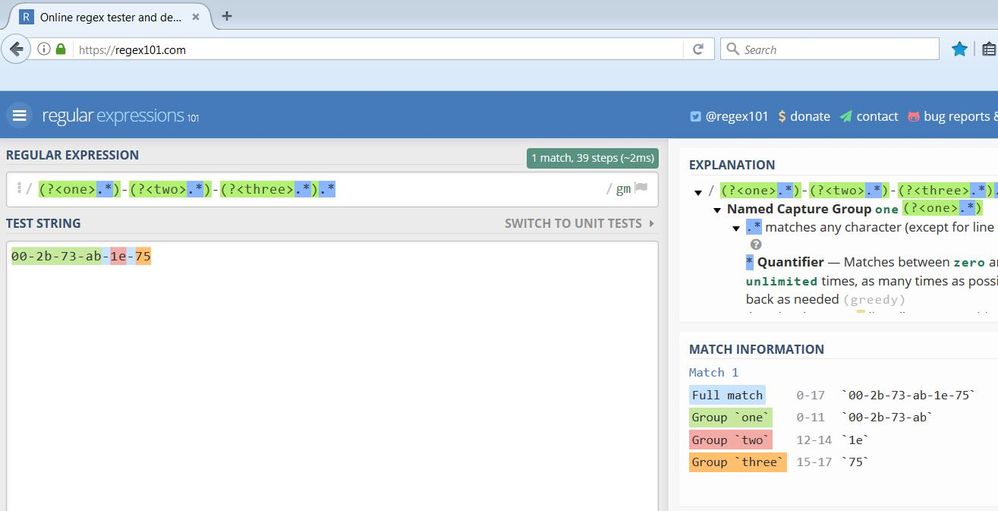This screenshot has height=511, width=998.
Task: Collapse the top-level regex explanation tree
Action: tap(697, 191)
